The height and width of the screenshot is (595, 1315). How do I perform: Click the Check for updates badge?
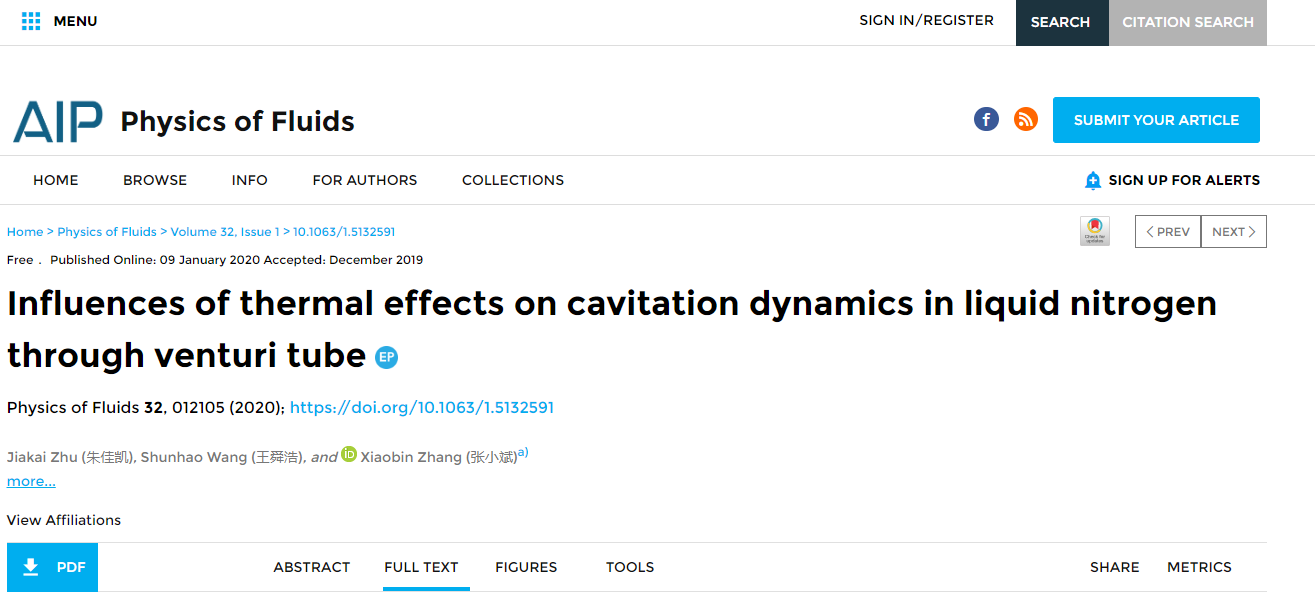coord(1095,231)
